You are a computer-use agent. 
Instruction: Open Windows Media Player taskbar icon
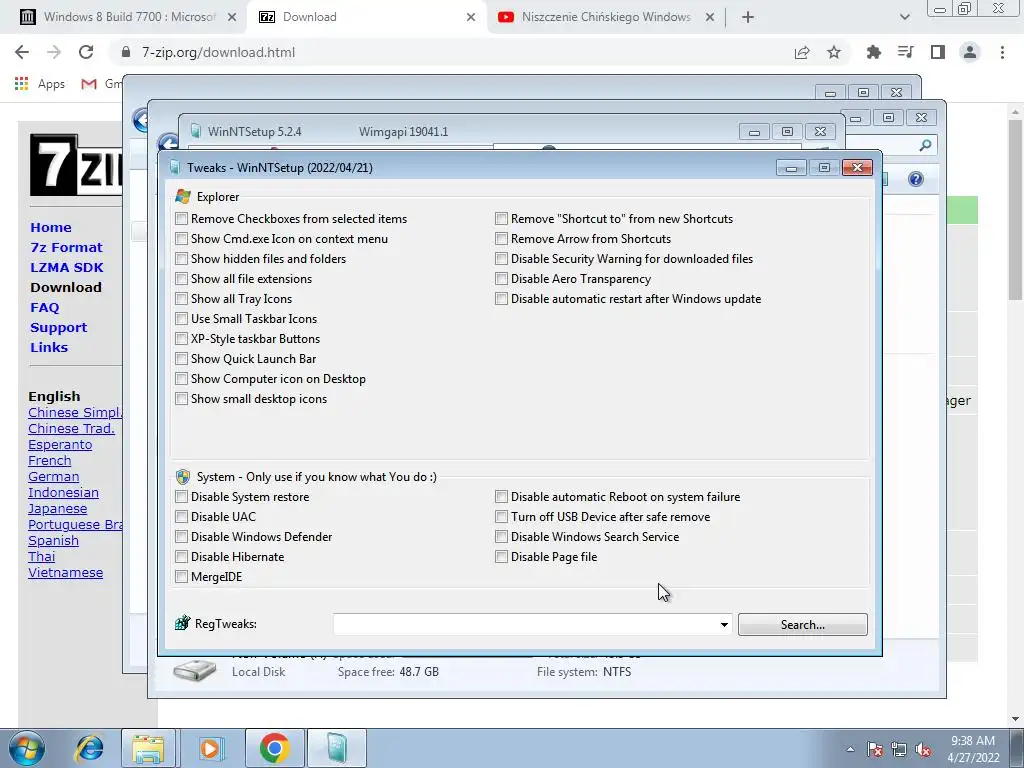pyautogui.click(x=212, y=748)
